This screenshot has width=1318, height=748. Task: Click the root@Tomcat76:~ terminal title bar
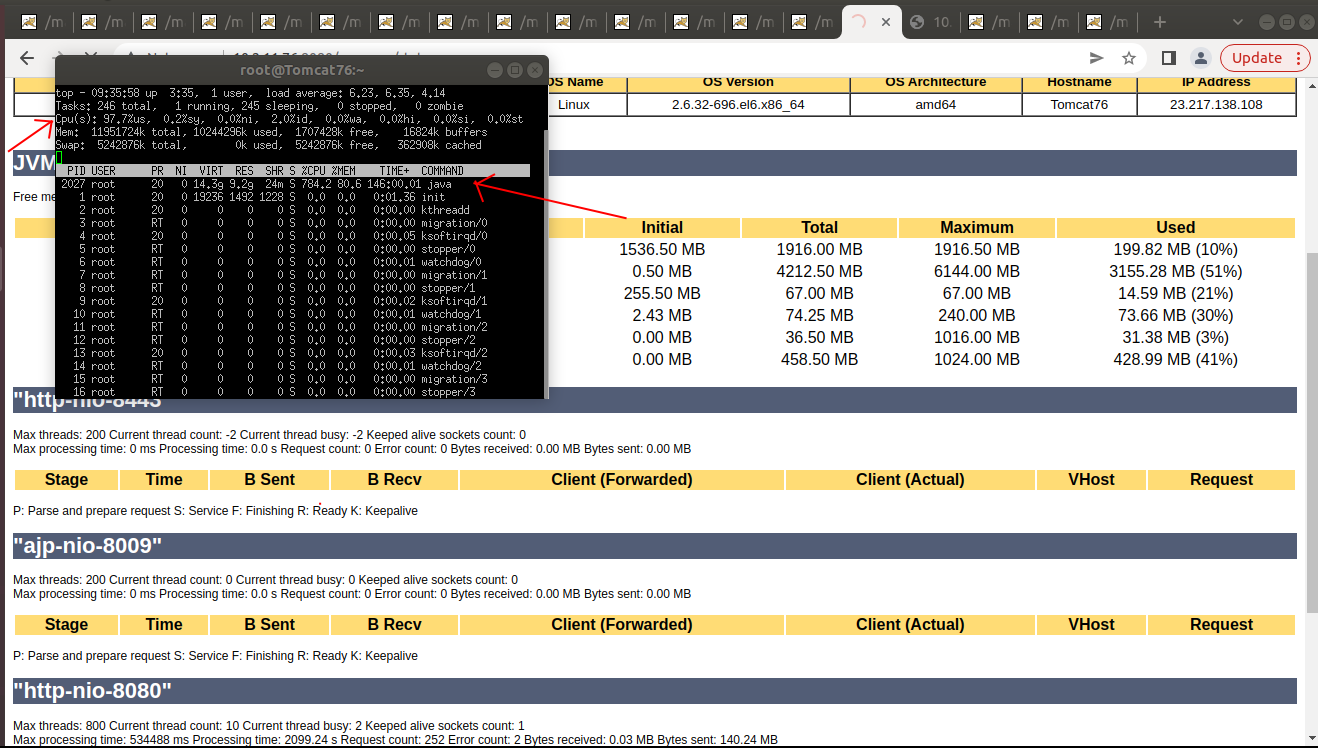coord(302,70)
